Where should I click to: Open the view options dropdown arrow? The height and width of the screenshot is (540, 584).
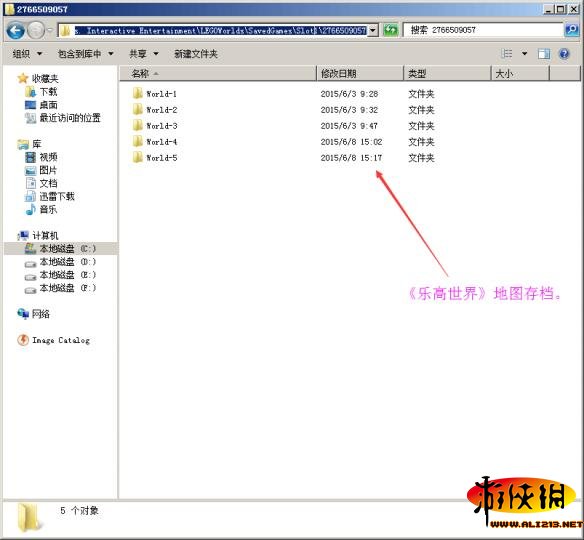click(x=524, y=54)
